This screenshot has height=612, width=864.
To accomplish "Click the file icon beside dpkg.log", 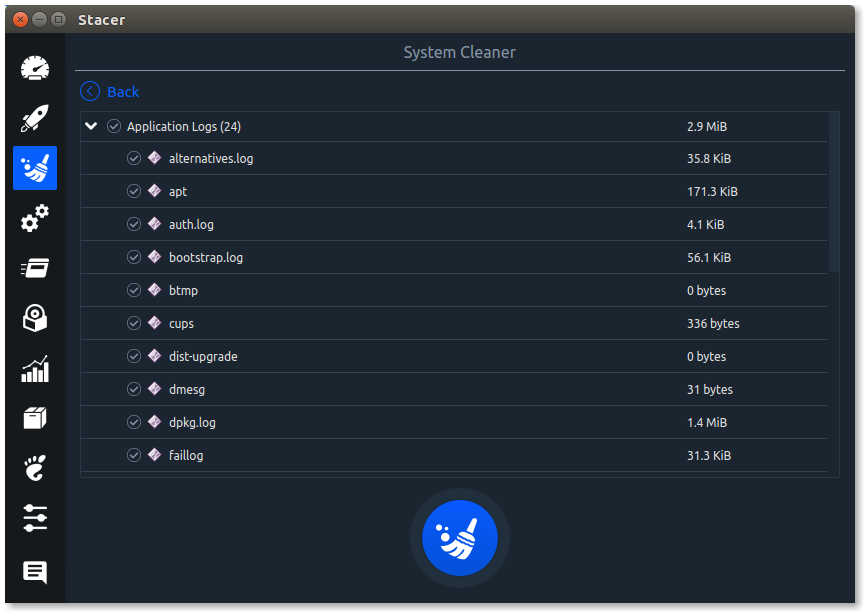I will tap(155, 422).
